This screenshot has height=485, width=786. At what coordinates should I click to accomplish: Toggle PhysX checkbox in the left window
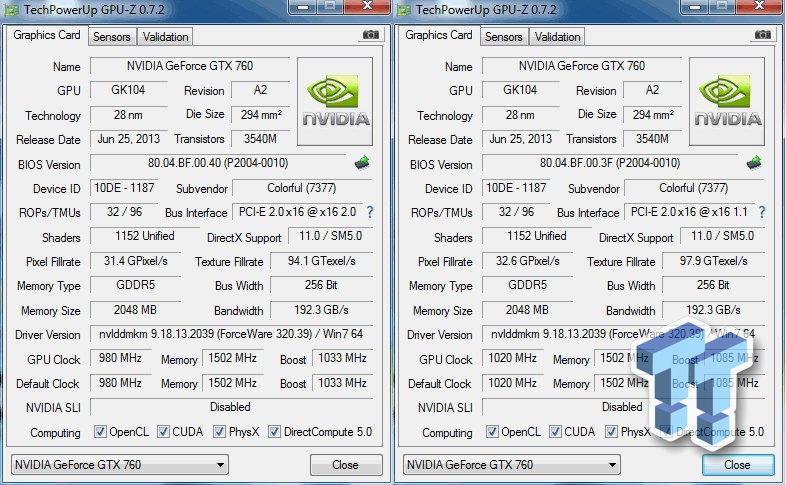(x=220, y=431)
